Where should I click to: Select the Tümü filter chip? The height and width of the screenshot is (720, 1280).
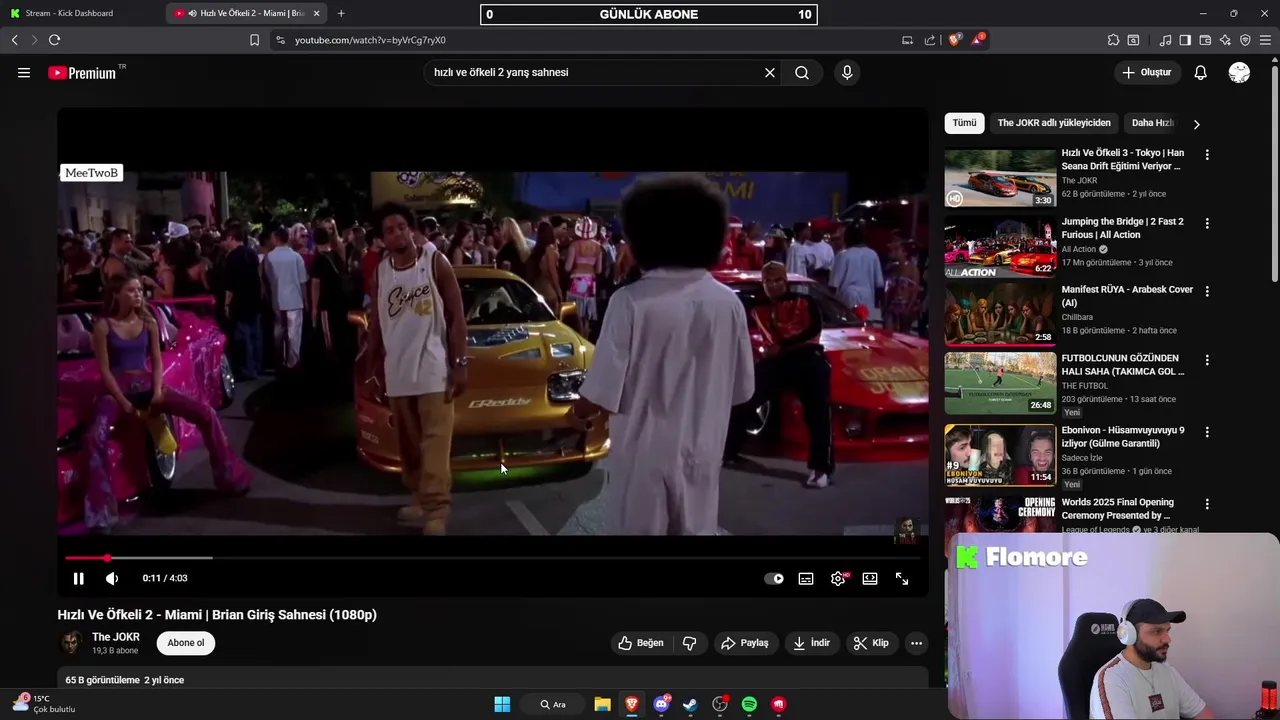point(964,123)
